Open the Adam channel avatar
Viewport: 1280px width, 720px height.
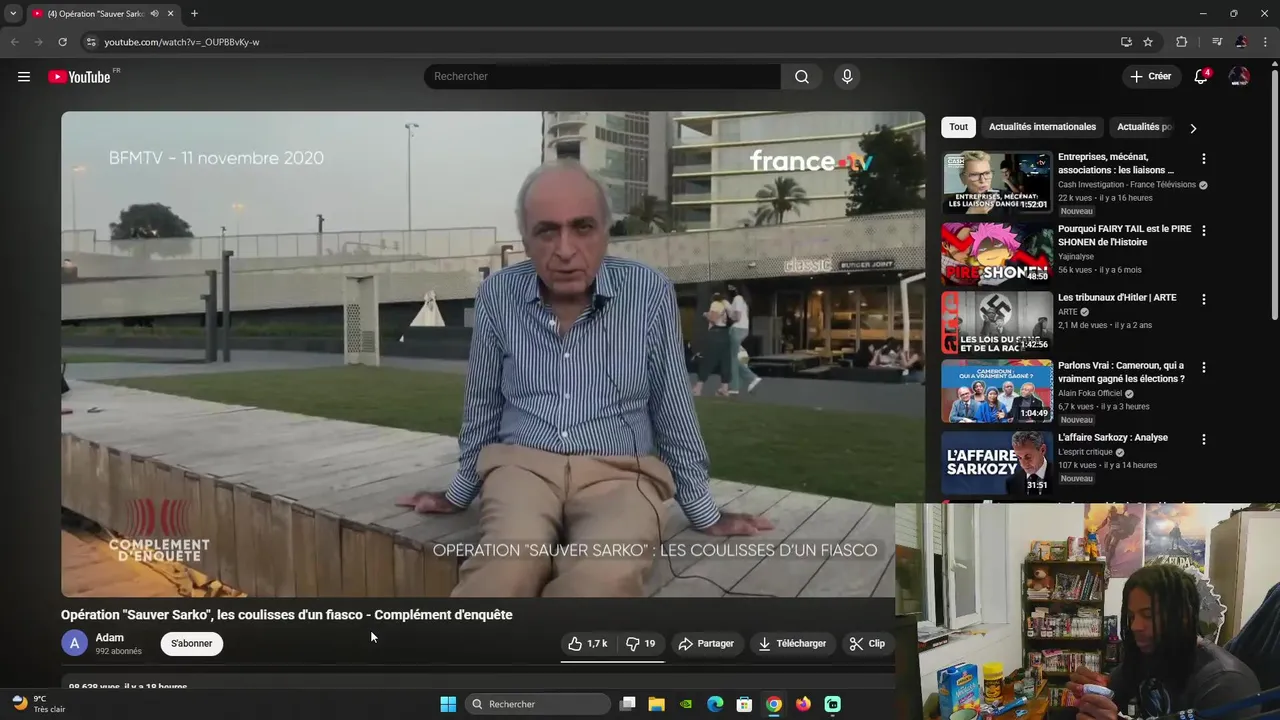pyautogui.click(x=75, y=643)
